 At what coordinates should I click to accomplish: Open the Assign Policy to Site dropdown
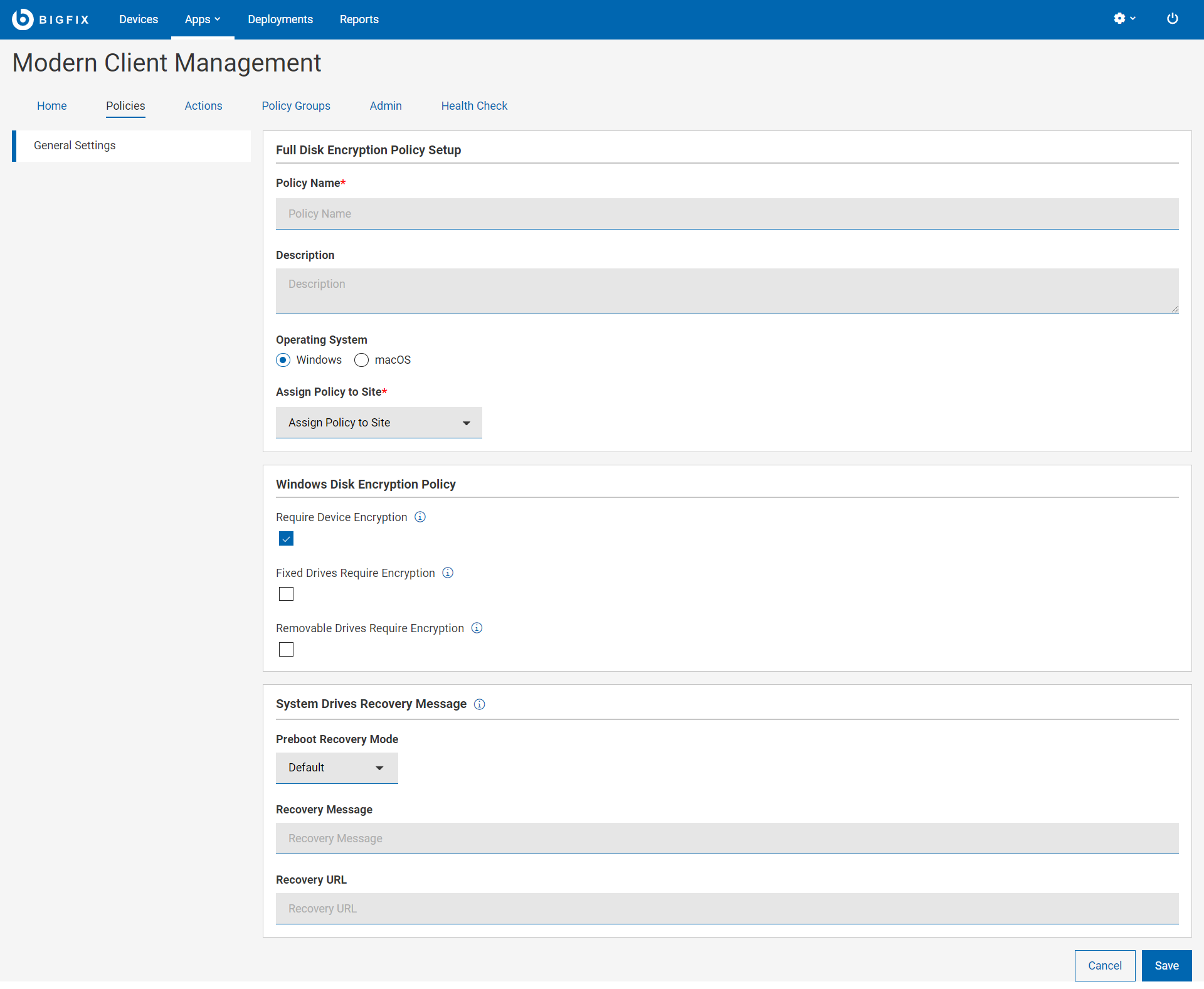379,423
